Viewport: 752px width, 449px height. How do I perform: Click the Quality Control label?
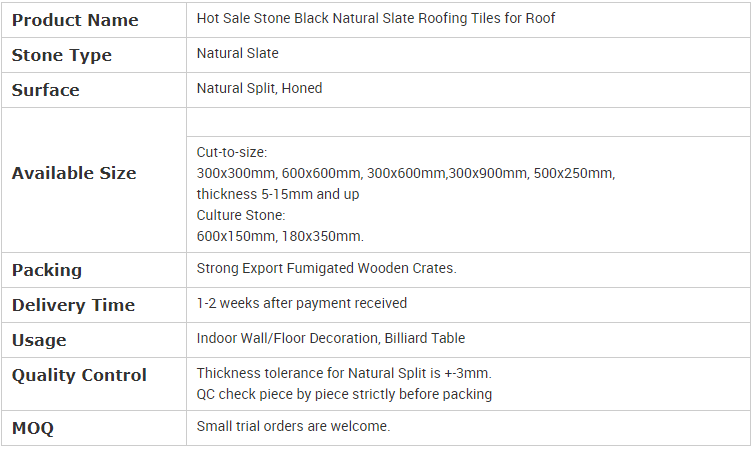pyautogui.click(x=79, y=375)
